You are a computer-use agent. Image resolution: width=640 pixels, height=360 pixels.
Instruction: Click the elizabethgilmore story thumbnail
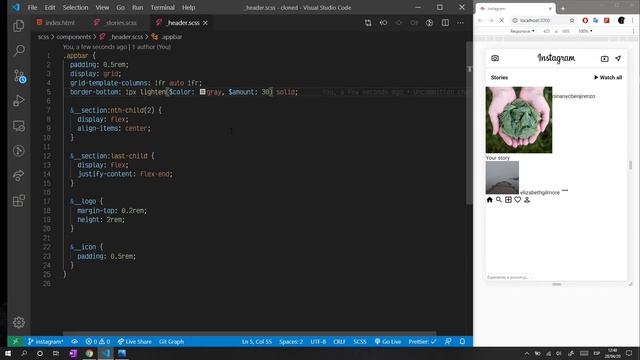(x=502, y=178)
